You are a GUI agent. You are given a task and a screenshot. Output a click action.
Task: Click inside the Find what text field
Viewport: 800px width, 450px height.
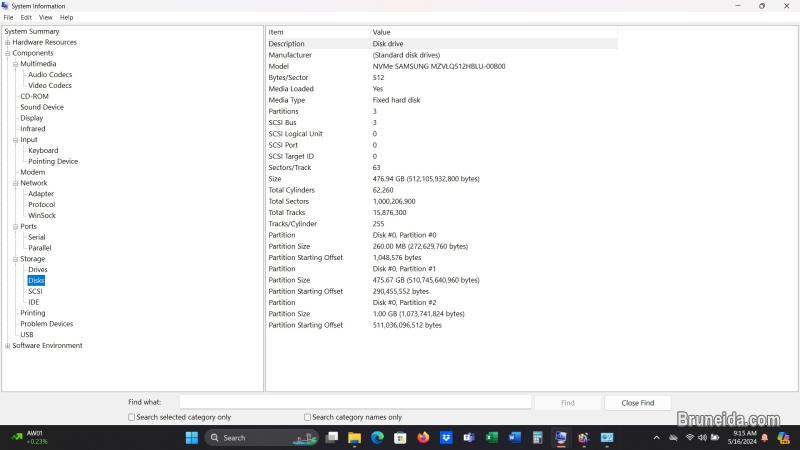click(x=355, y=402)
